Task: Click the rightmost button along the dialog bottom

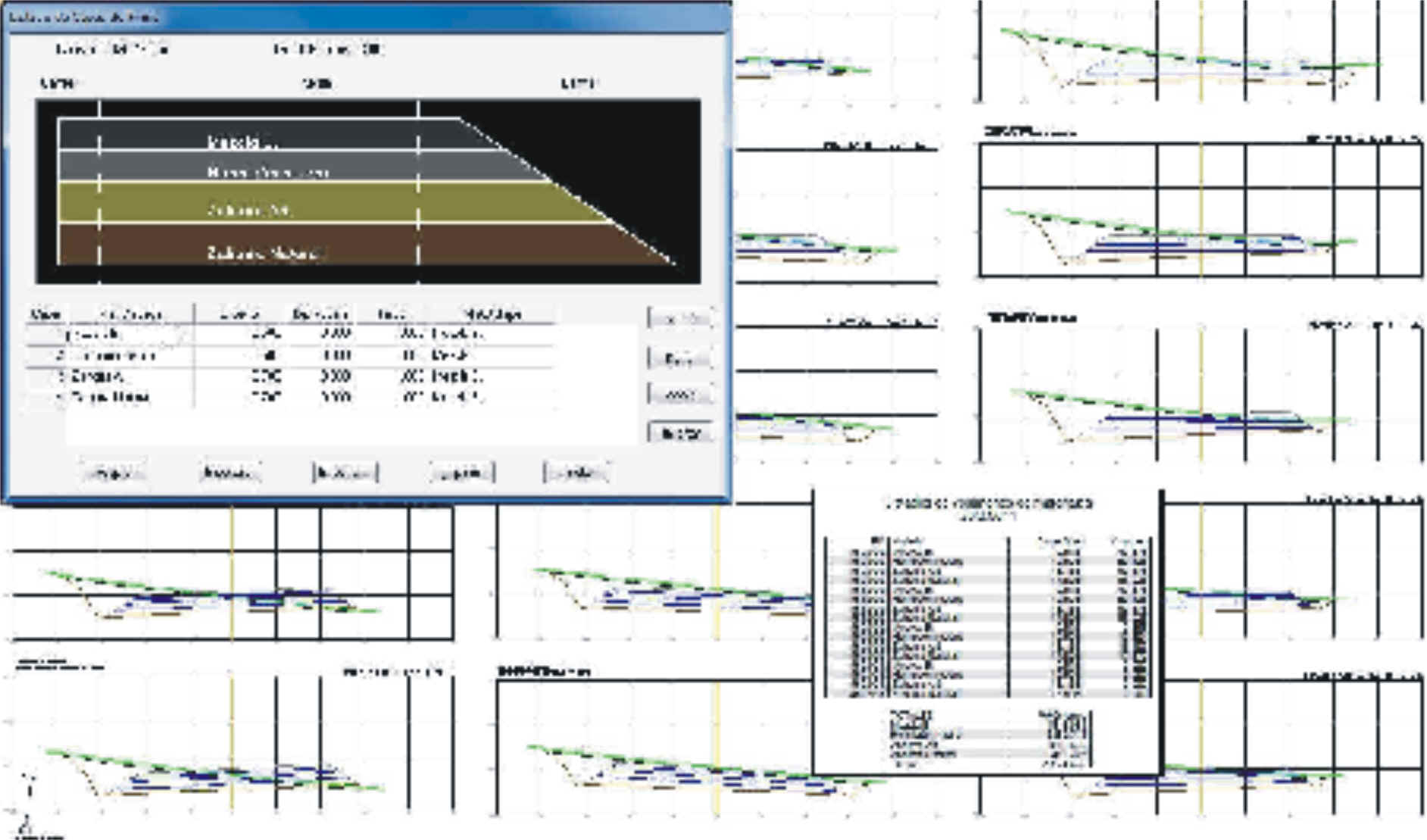Action: (576, 473)
